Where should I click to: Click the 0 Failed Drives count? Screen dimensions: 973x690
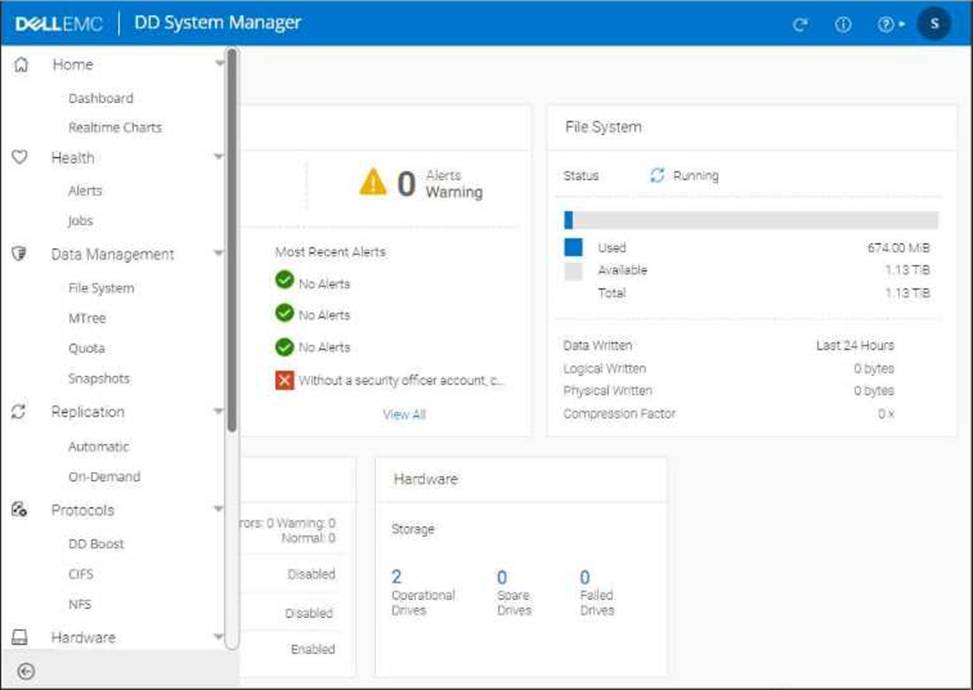pos(585,577)
